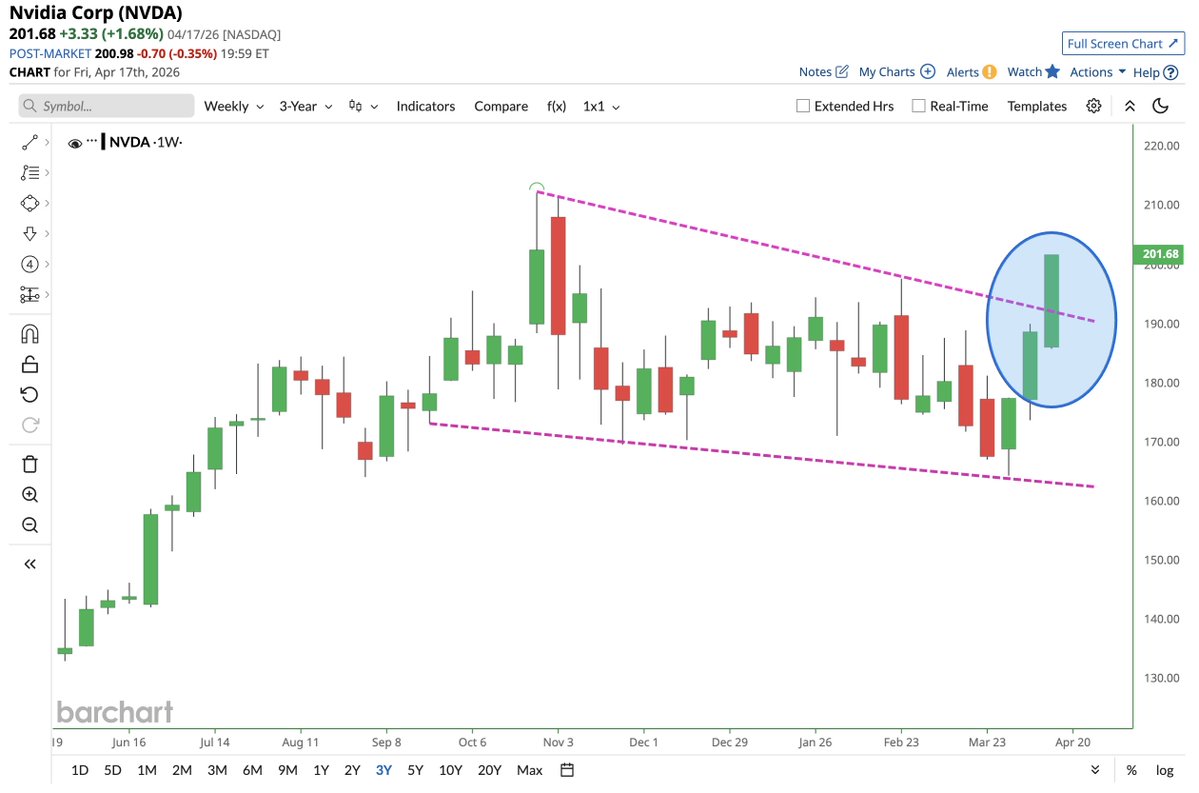Image resolution: width=1199 pixels, height=793 pixels.
Task: Expand trend line tool options arrow
Action: (47, 142)
